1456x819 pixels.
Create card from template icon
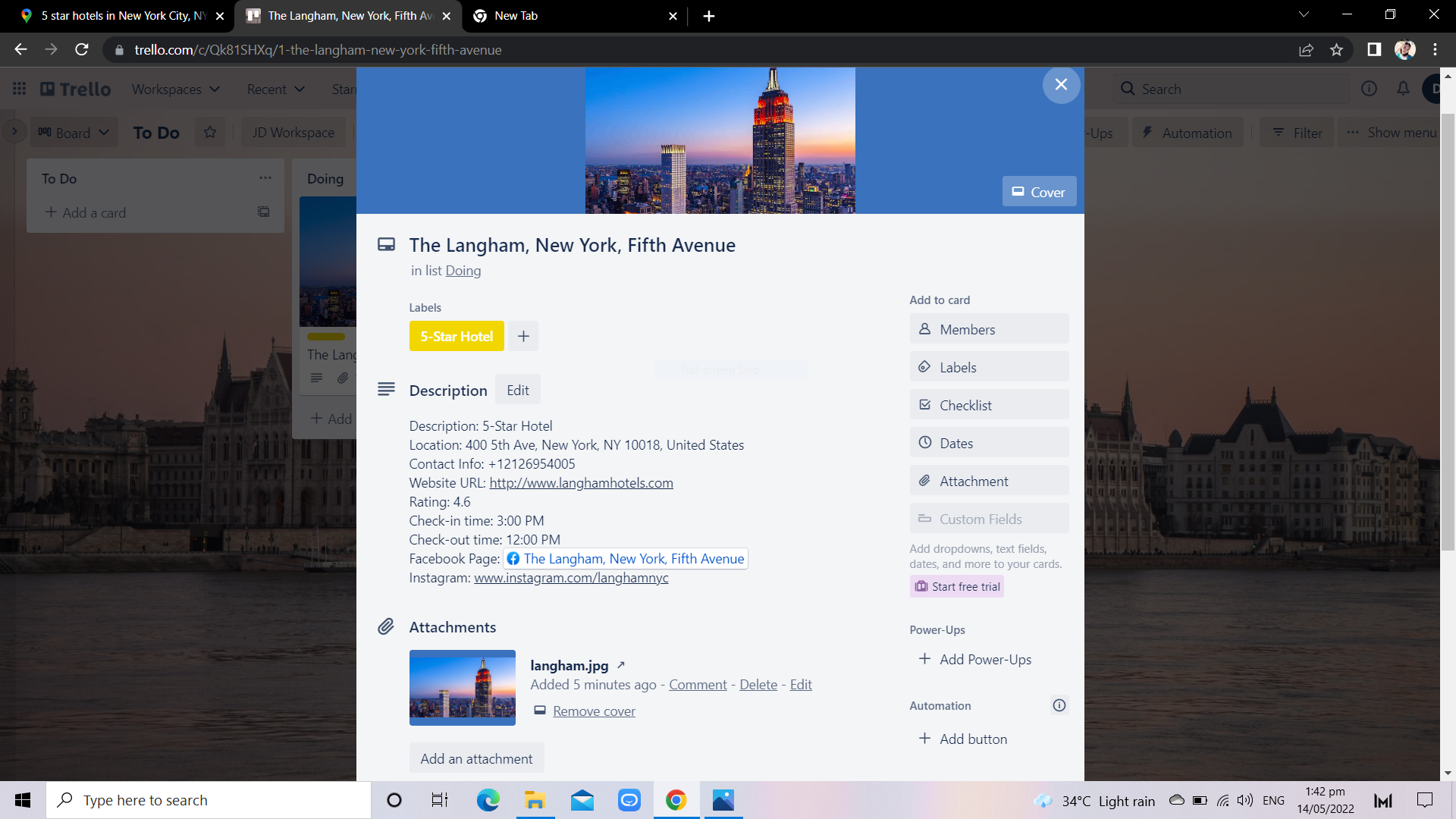coord(263,212)
